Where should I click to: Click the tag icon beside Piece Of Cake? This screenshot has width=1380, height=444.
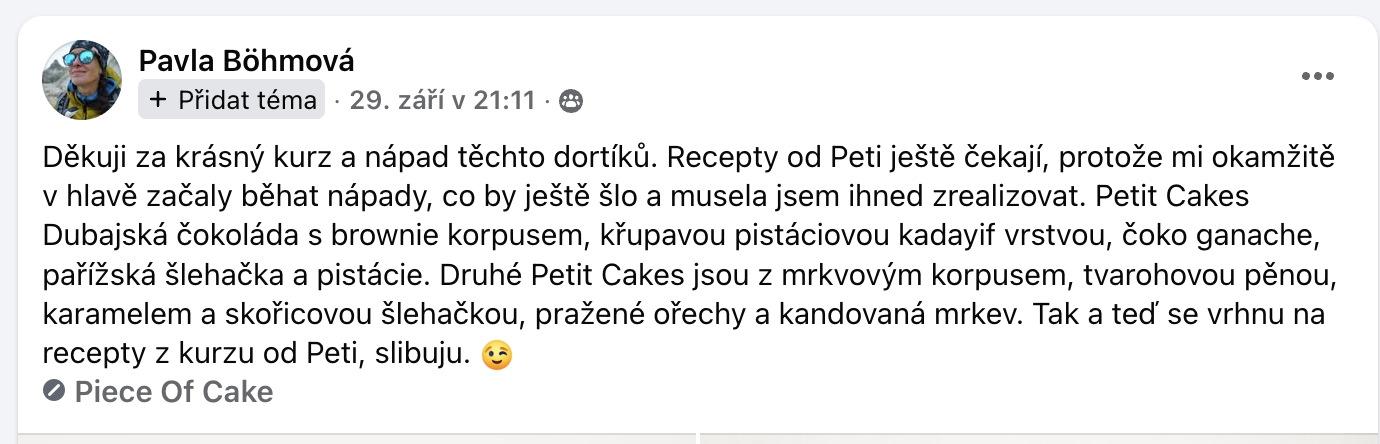[x=54, y=392]
